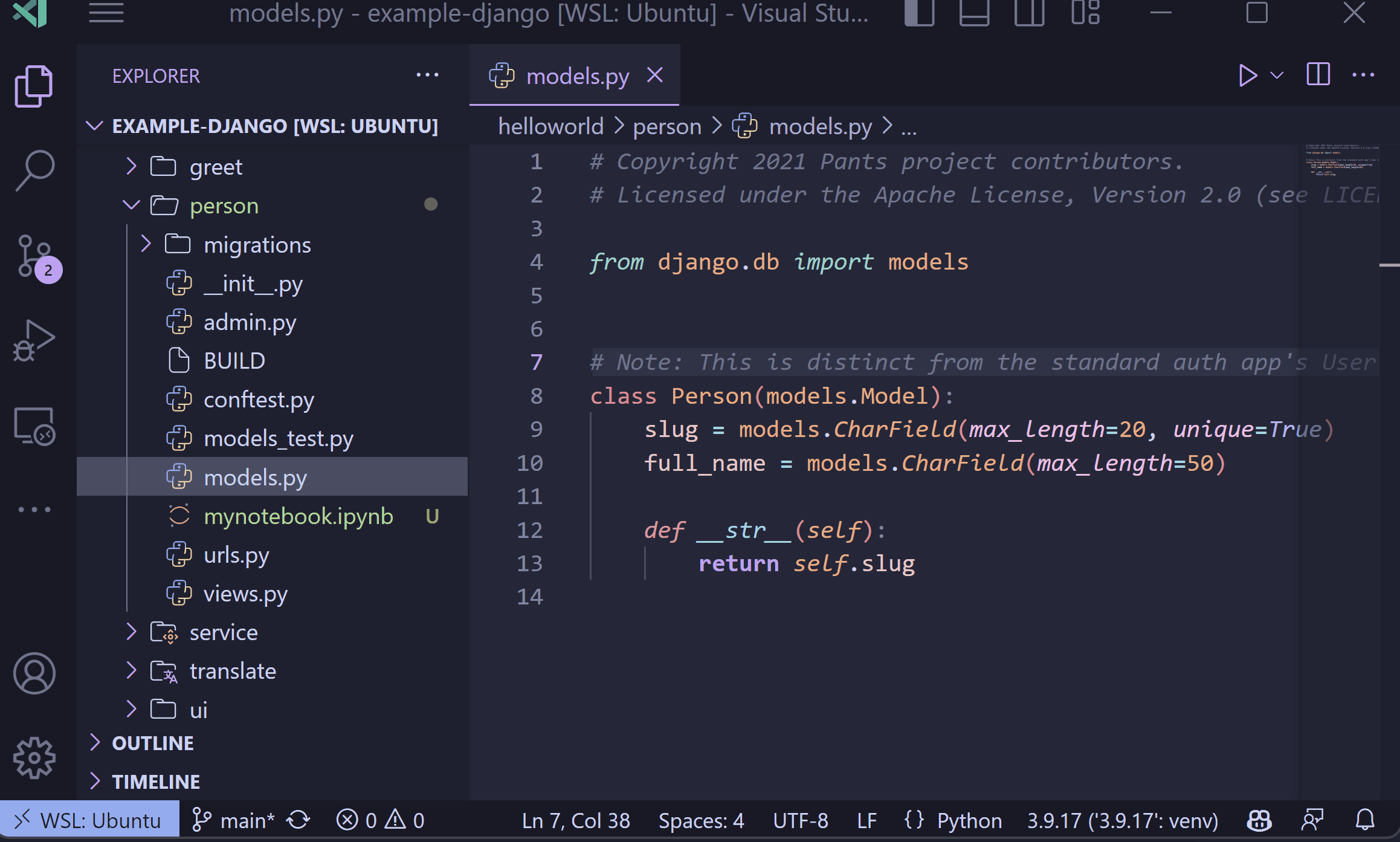Toggle the secondary side bar
1400x842 pixels.
1030,13
